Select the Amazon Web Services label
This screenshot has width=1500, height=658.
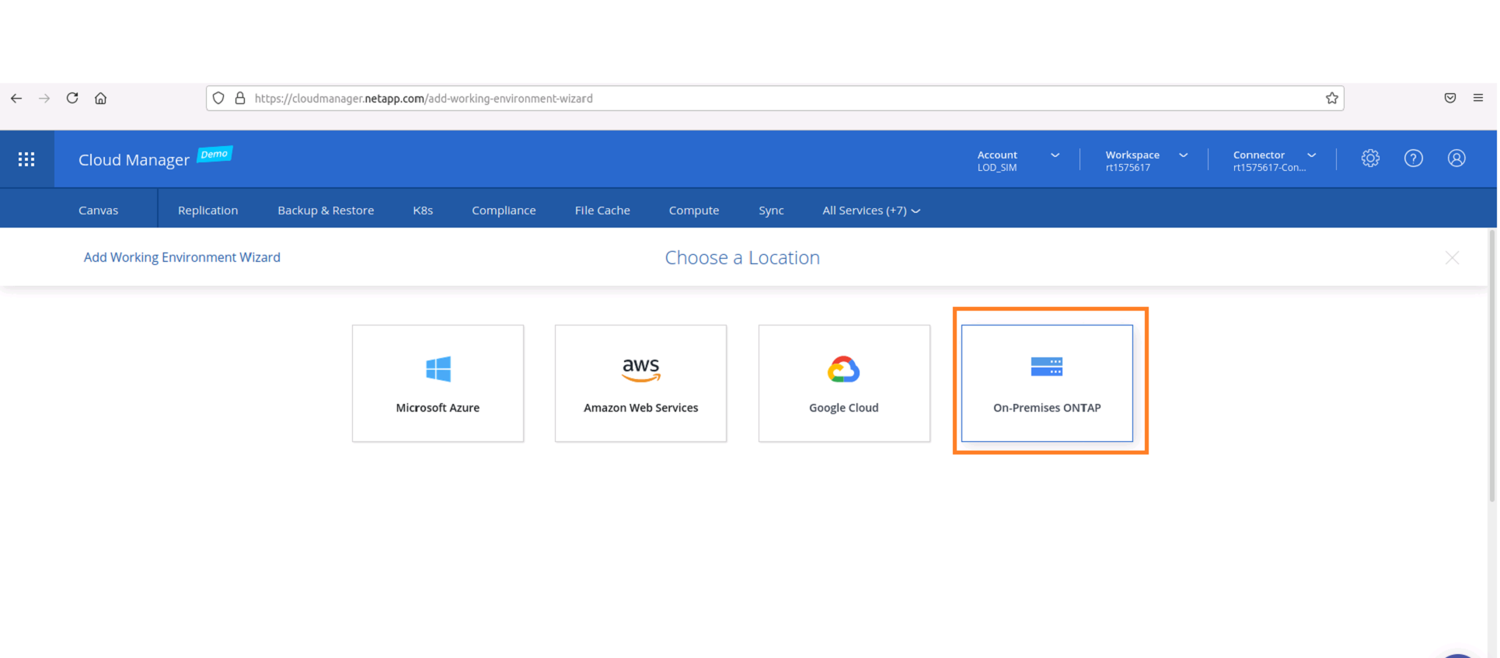point(641,408)
